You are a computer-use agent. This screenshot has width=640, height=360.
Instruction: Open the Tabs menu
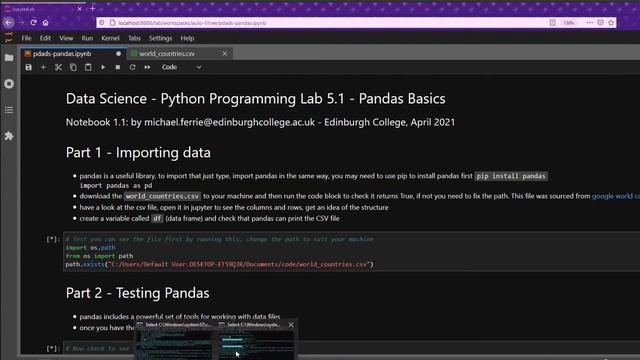click(x=134, y=38)
